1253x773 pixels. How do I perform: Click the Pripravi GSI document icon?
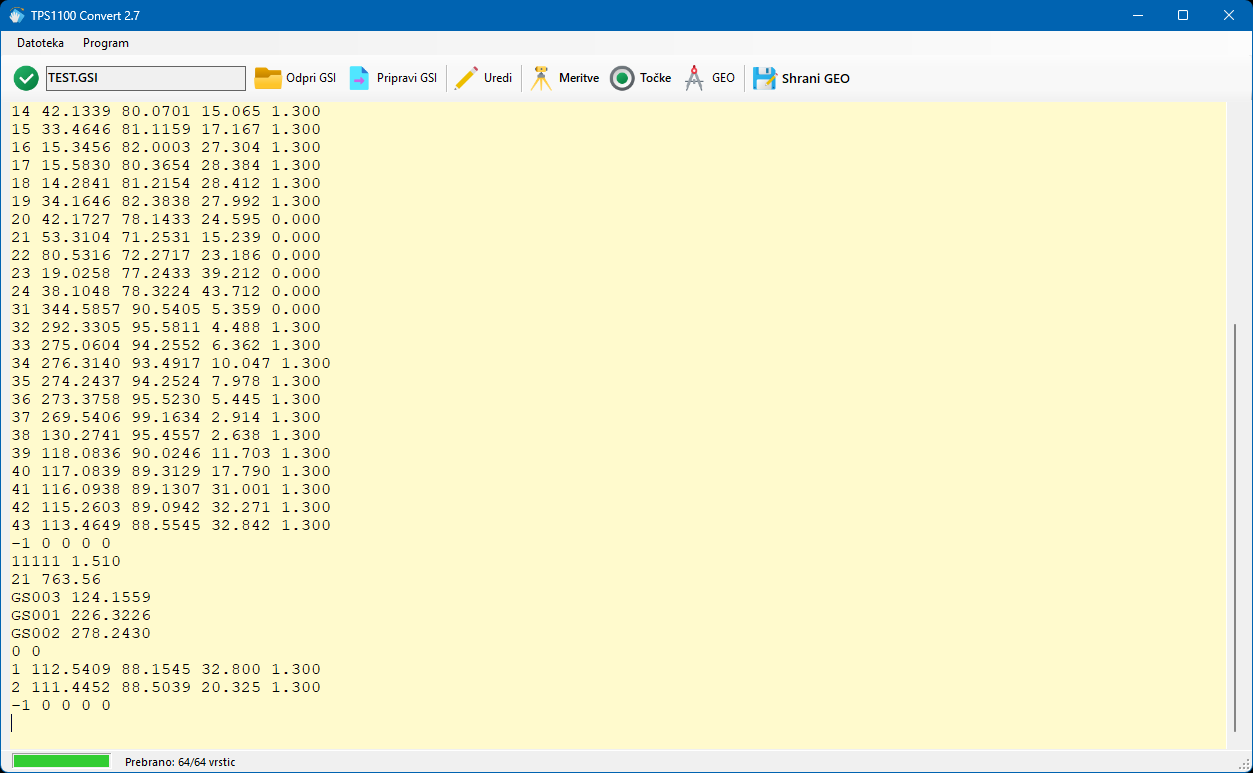[359, 78]
